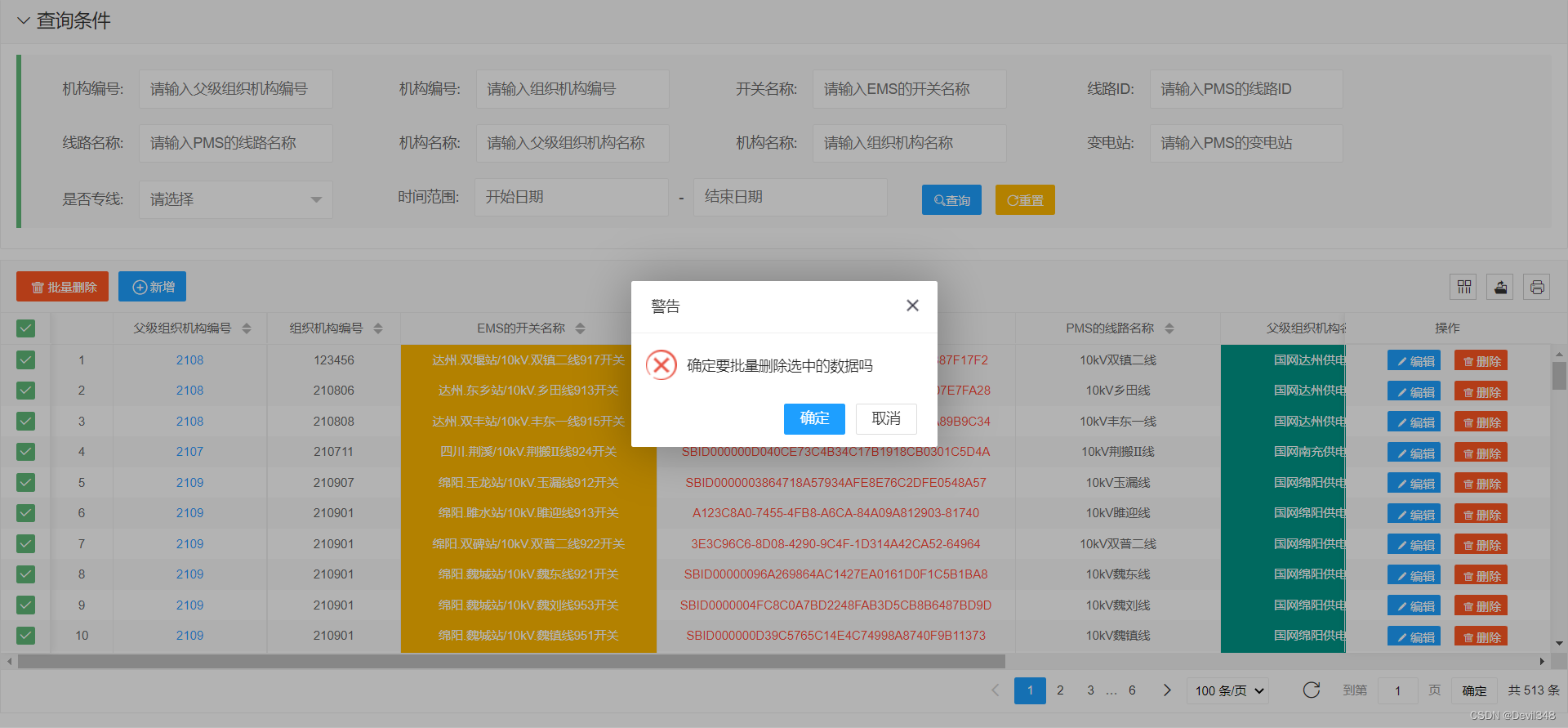
Task: Uncheck the row 4 checkbox
Action: click(x=25, y=452)
